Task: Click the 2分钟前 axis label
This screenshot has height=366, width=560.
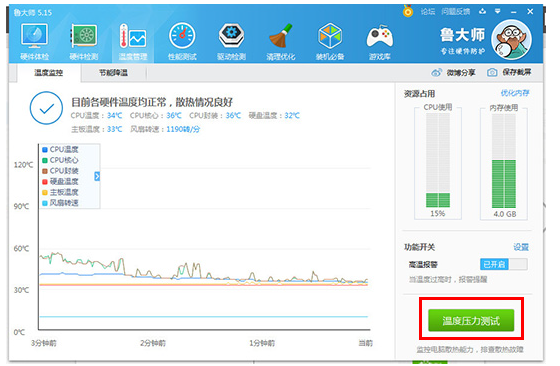Action: (153, 343)
